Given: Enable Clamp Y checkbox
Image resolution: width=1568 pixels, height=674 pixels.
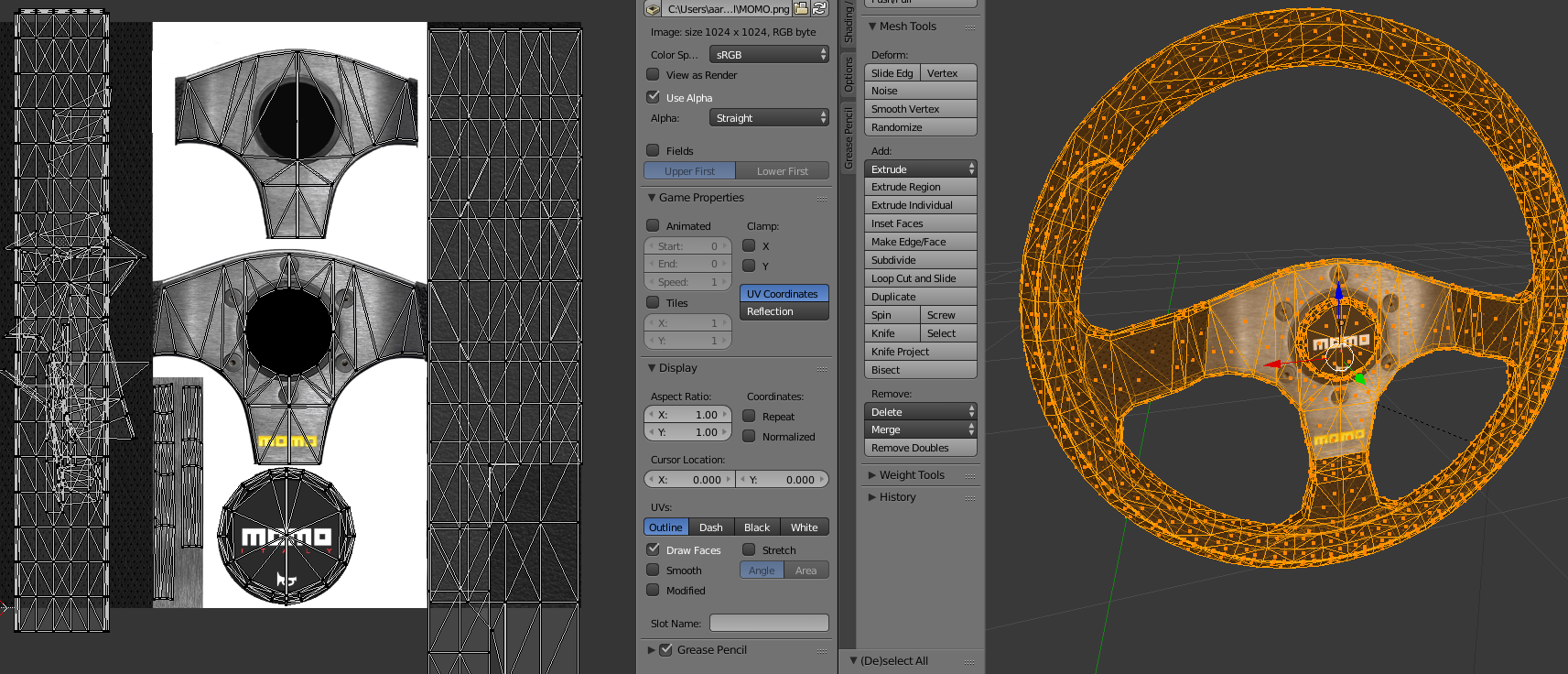Looking at the screenshot, I should pos(749,266).
